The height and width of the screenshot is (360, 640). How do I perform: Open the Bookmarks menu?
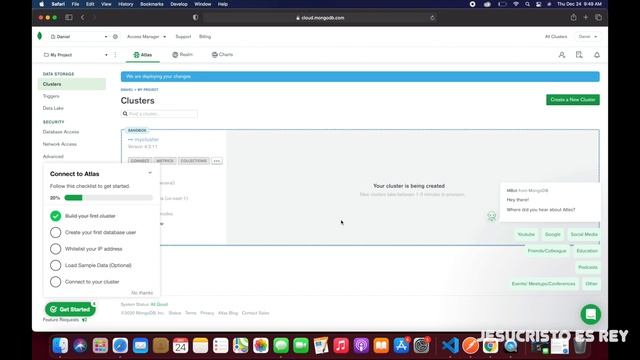151,4
